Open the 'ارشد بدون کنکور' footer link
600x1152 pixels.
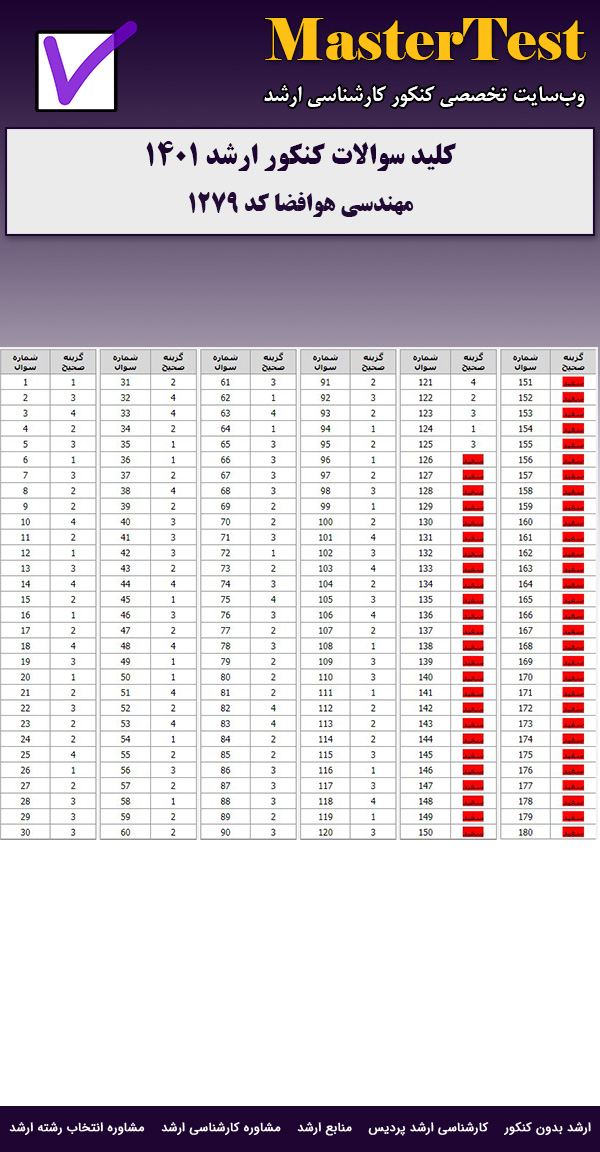[547, 1128]
